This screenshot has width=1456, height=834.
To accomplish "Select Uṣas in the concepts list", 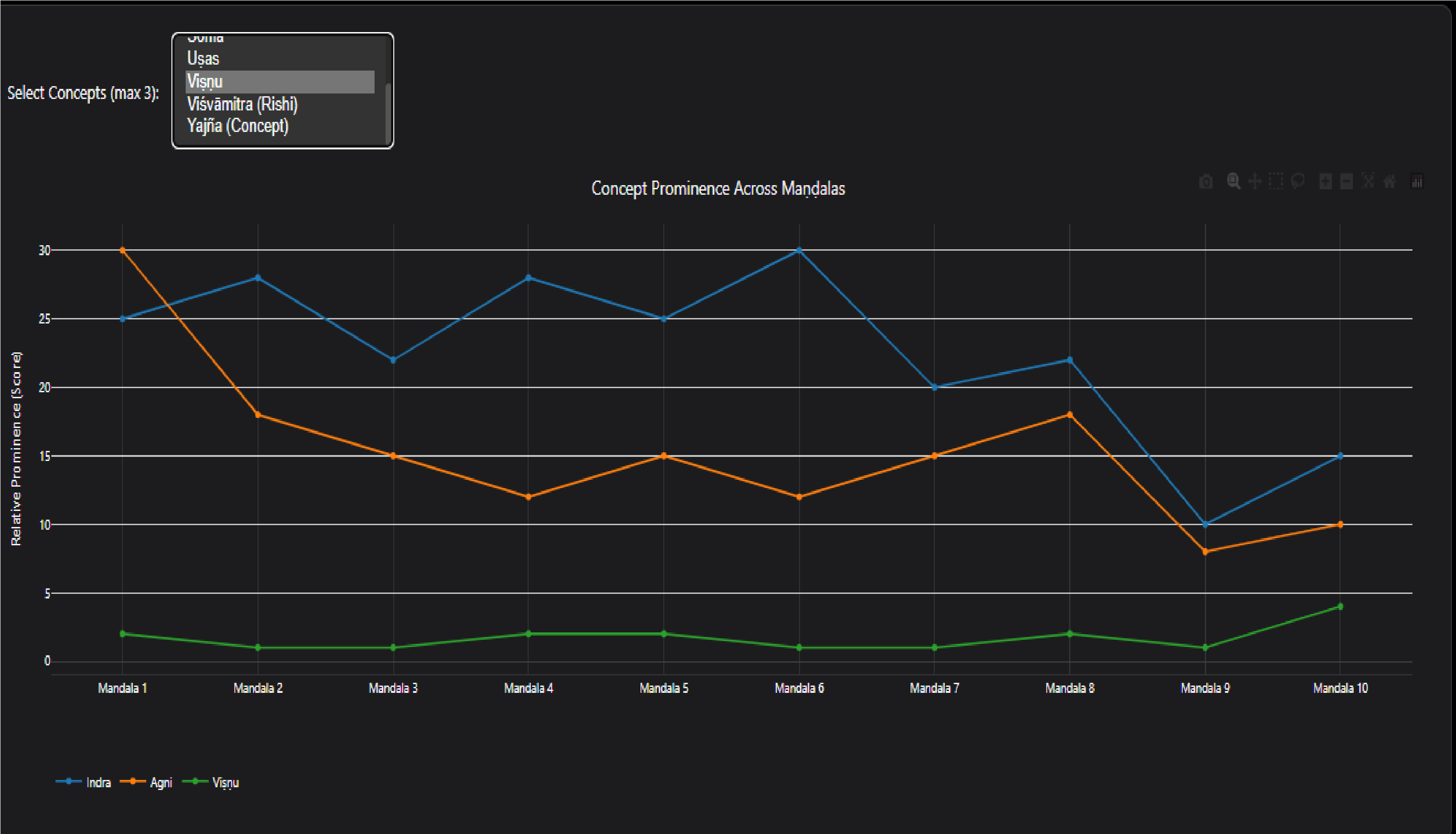I will point(204,59).
